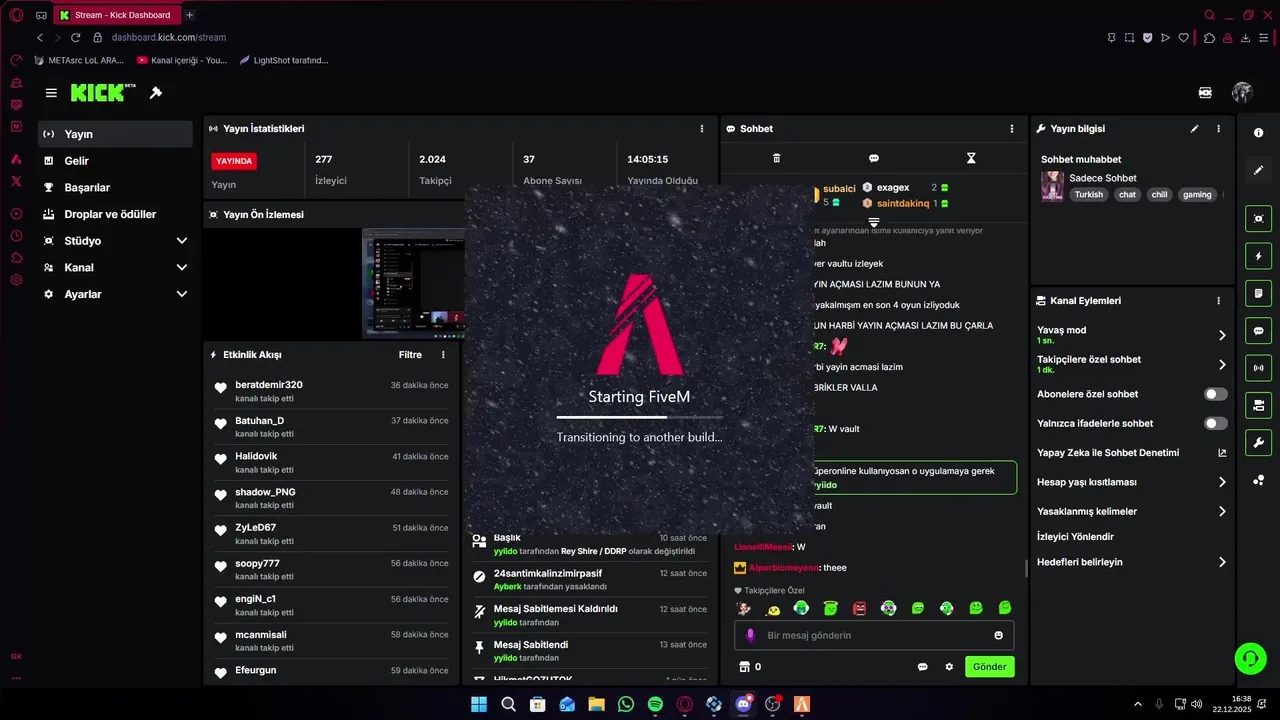
Task: Open Yayın İstatistikleri three-dot menu
Action: pyautogui.click(x=702, y=129)
